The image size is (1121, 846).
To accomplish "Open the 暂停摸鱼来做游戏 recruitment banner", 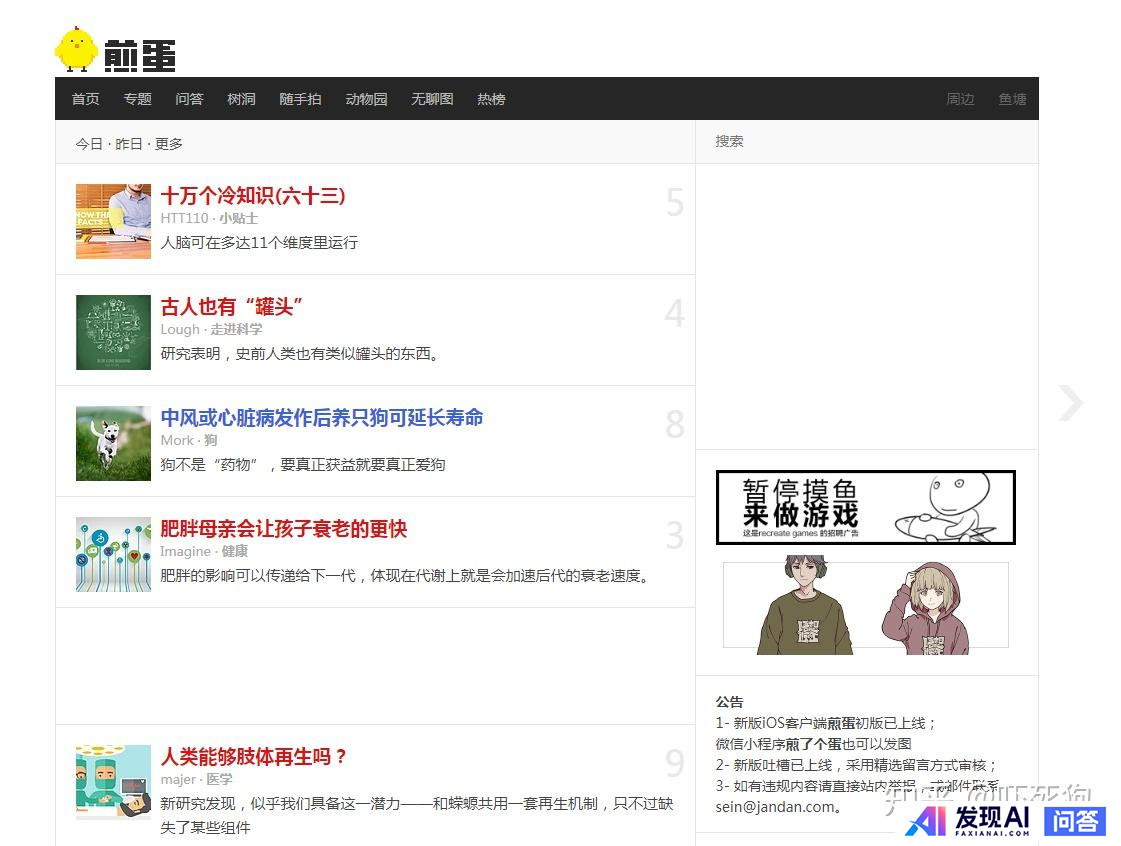I will click(865, 508).
